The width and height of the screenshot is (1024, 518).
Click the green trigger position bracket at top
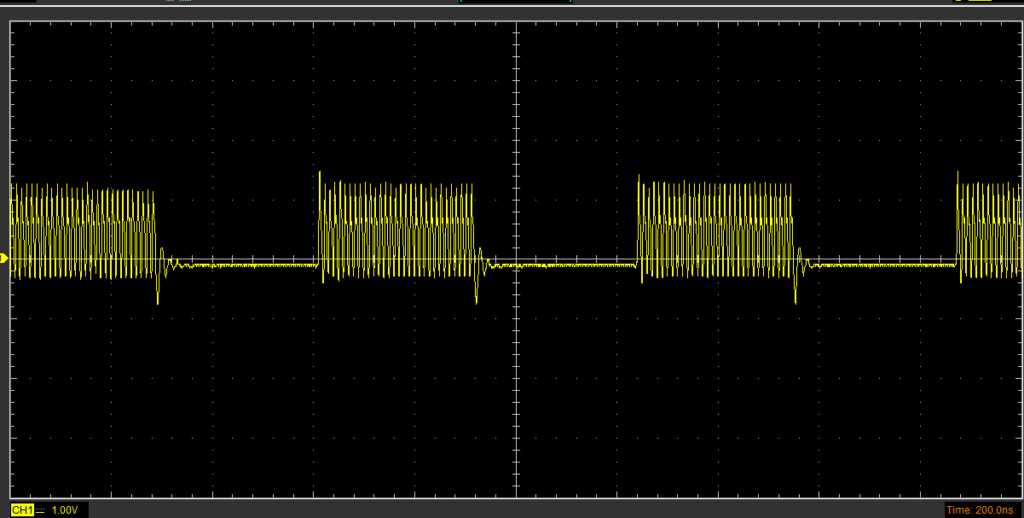click(x=462, y=2)
